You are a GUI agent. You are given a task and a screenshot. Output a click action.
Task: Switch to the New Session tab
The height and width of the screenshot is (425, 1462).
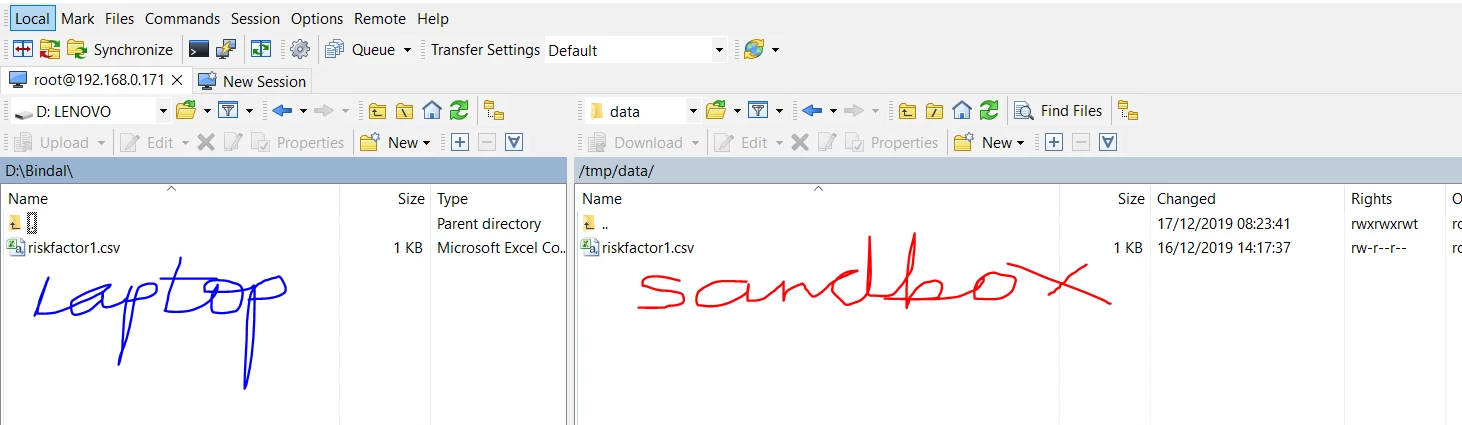pyautogui.click(x=253, y=81)
